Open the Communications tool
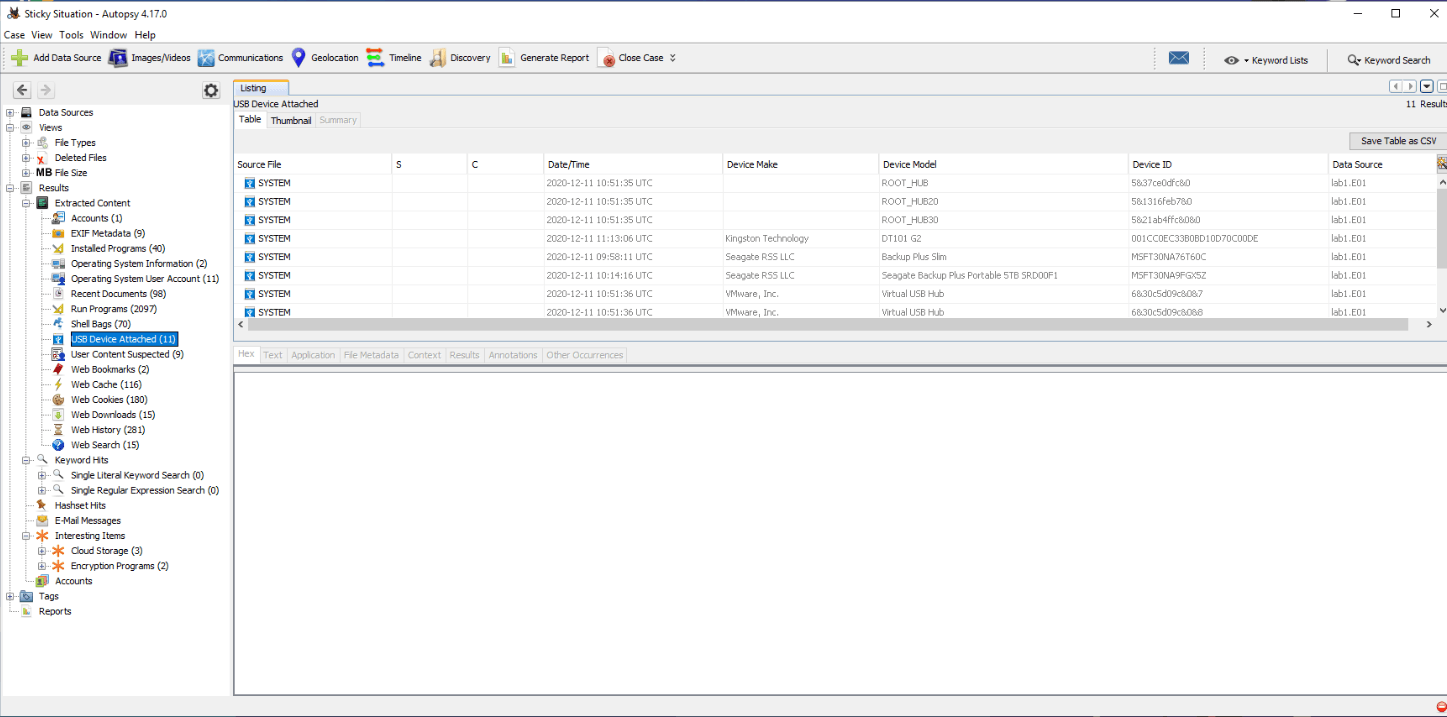Image resolution: width=1447 pixels, height=717 pixels. (240, 58)
